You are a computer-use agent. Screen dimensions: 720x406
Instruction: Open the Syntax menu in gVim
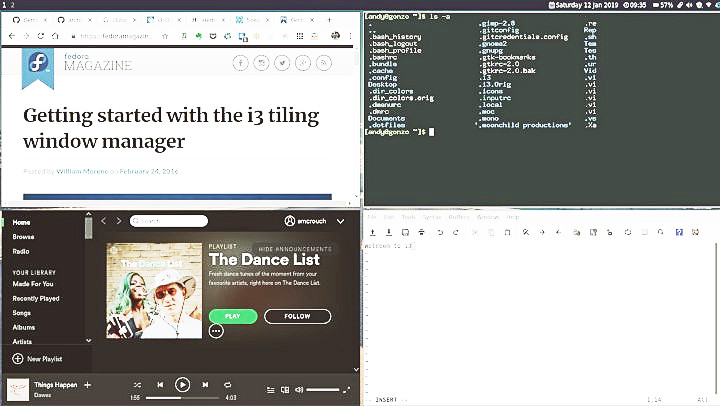[x=432, y=217]
